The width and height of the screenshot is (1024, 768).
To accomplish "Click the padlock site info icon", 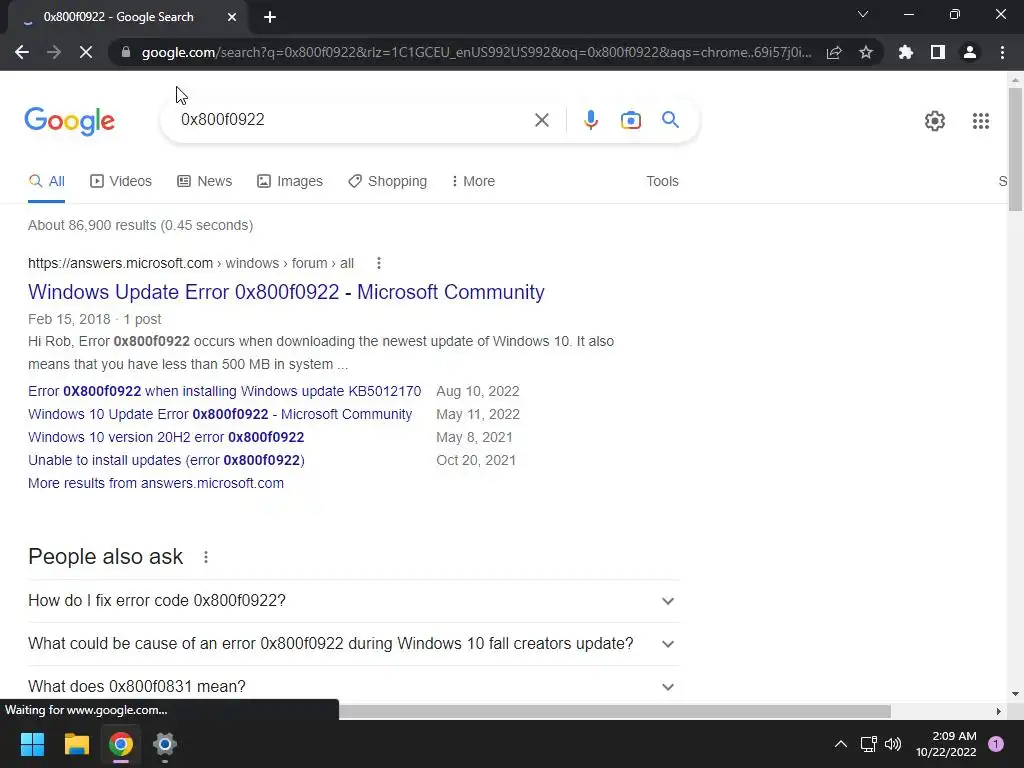I will tap(126, 52).
